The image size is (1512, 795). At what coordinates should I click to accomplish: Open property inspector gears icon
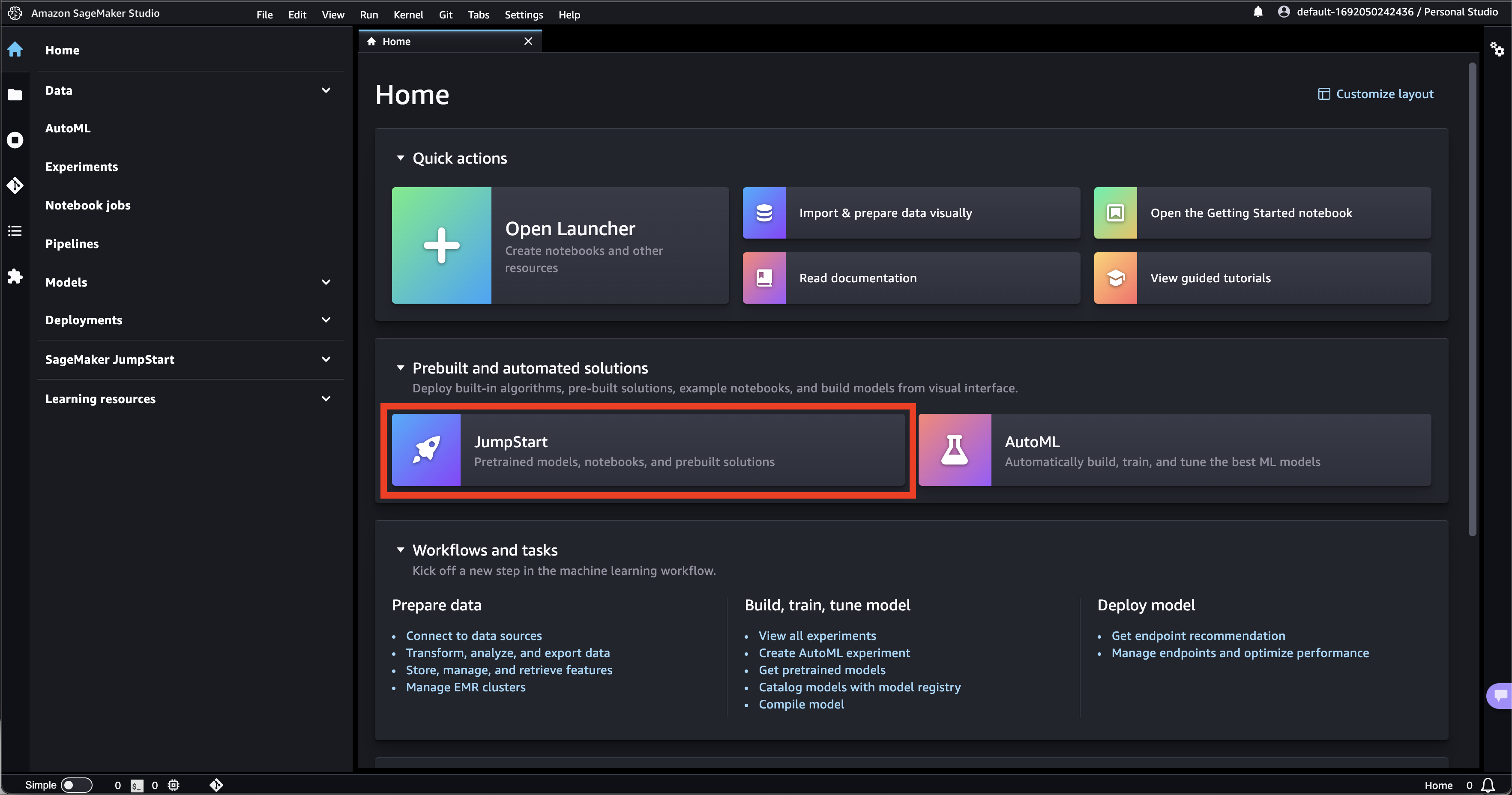pos(1497,50)
